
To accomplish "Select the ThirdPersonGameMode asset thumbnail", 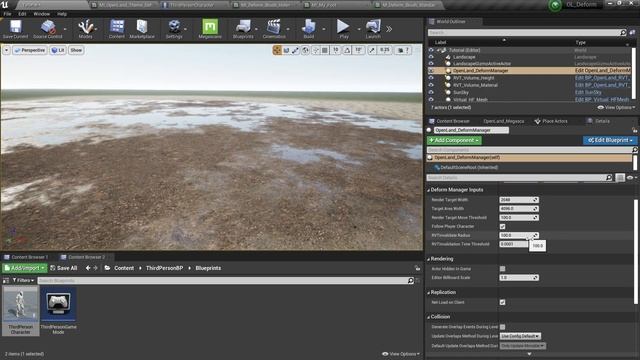I will [x=58, y=311].
